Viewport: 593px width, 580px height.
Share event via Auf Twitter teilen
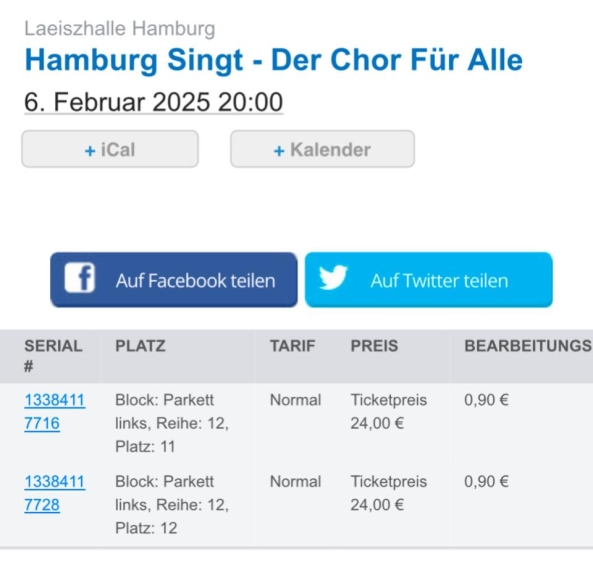[x=429, y=280]
